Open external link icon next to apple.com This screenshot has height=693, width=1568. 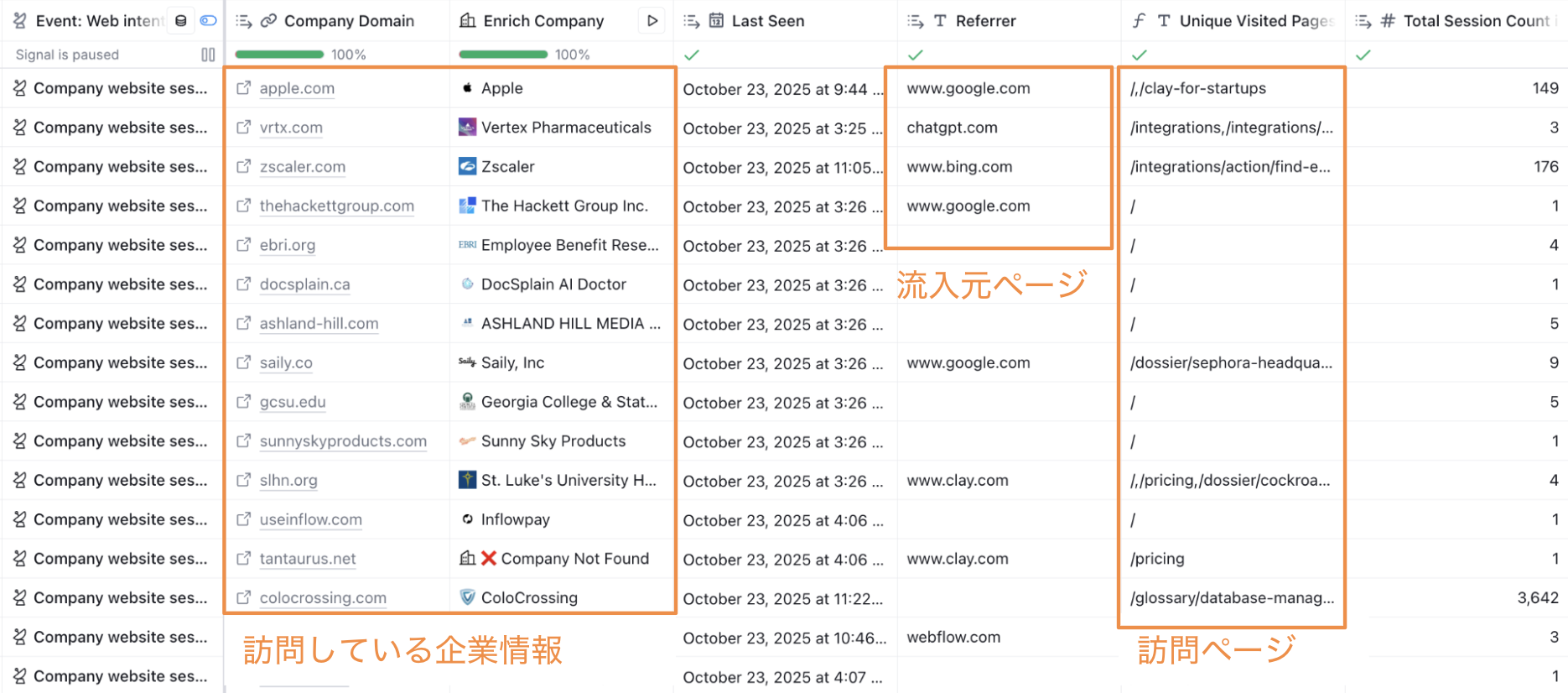click(x=243, y=88)
